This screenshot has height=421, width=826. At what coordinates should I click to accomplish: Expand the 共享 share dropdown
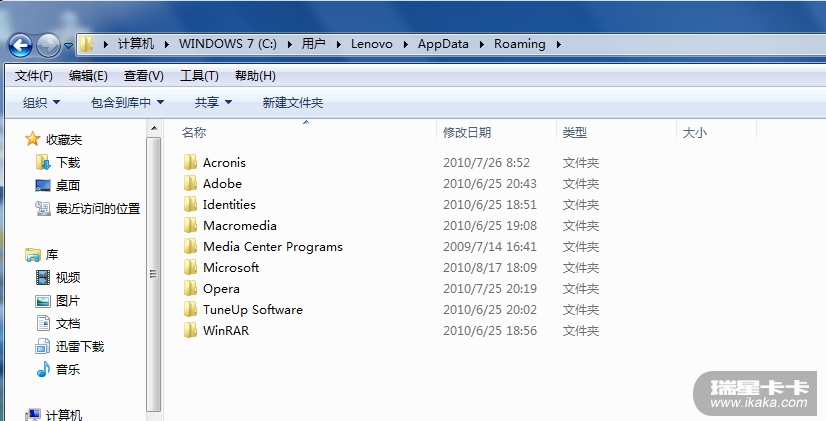tap(213, 103)
